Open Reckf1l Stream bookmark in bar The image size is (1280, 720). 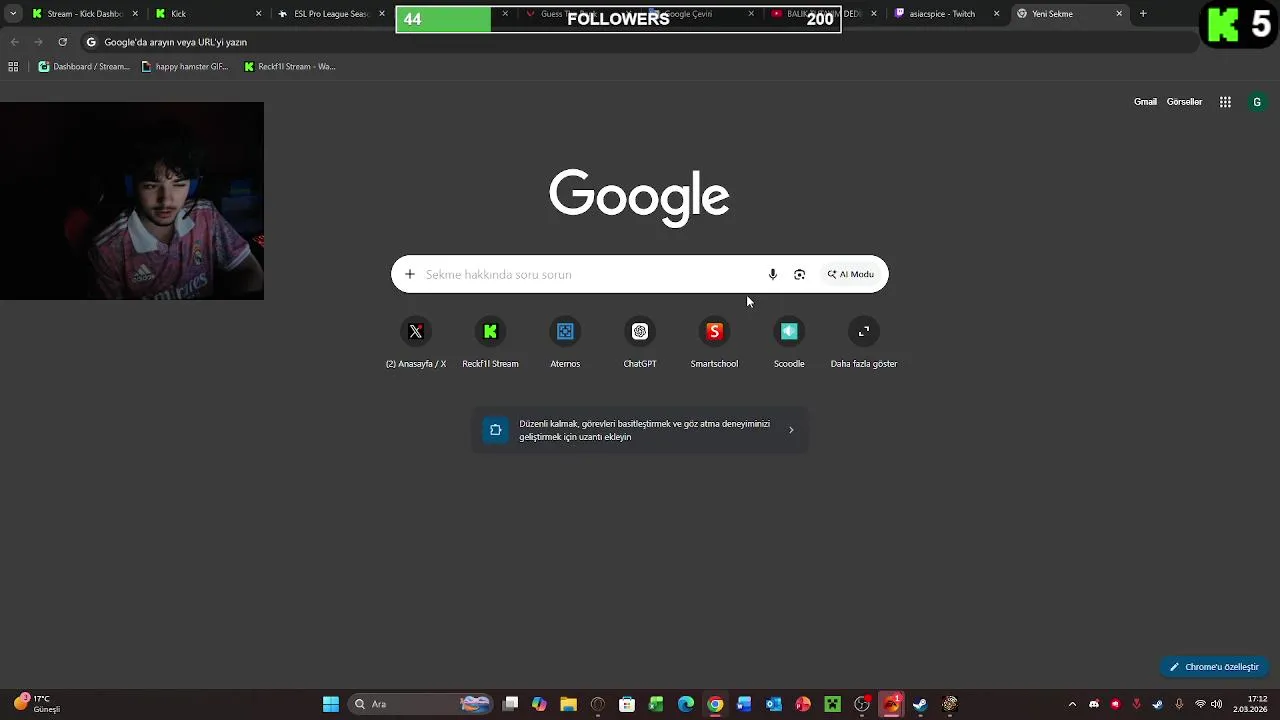[x=290, y=67]
